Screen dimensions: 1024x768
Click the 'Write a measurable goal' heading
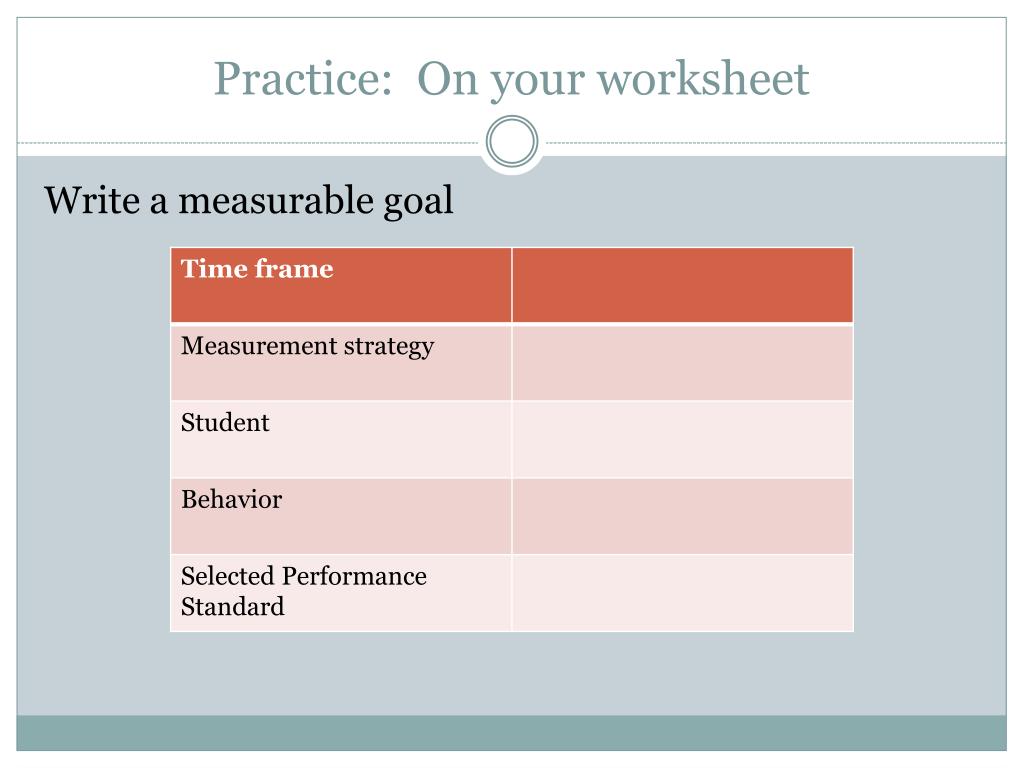point(249,200)
